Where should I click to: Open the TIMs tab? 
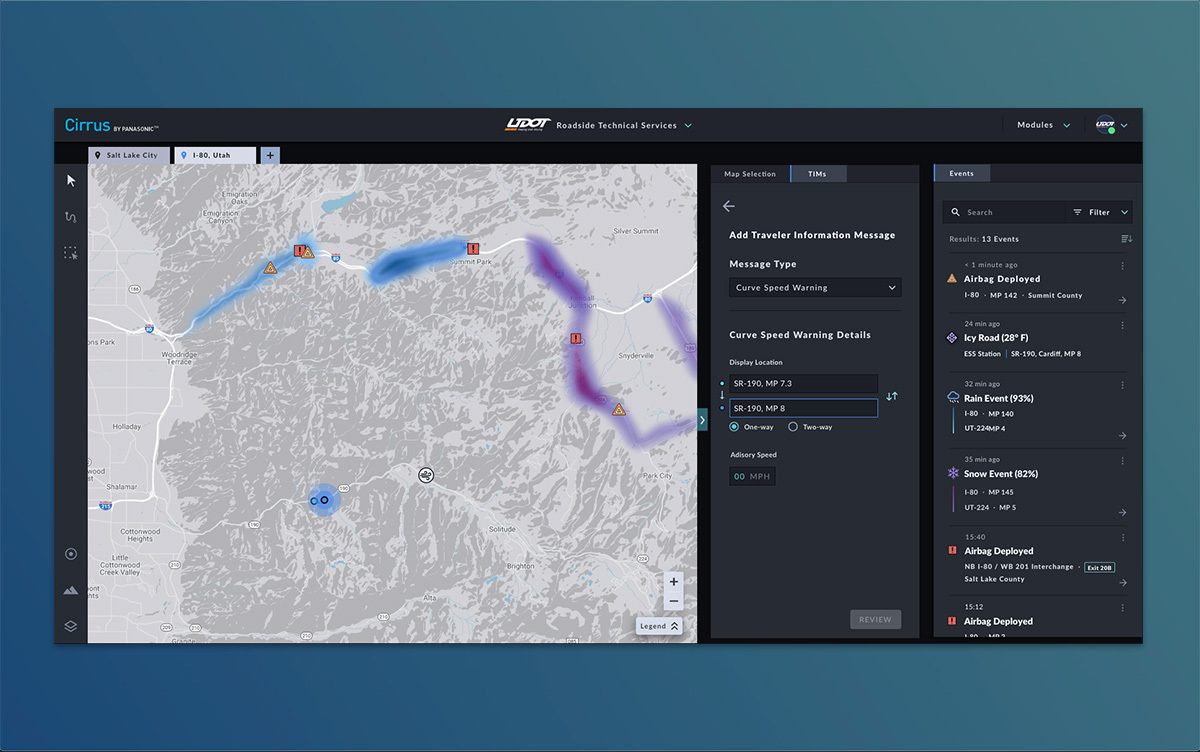tap(817, 174)
